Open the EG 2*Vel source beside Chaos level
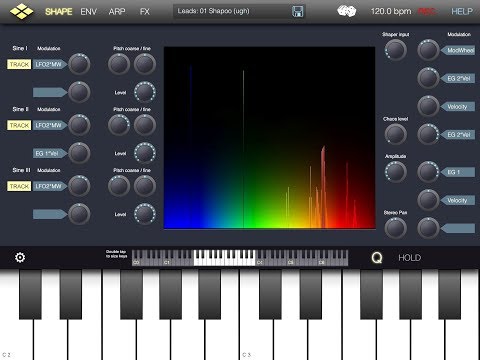The image size is (480, 360). (458, 135)
